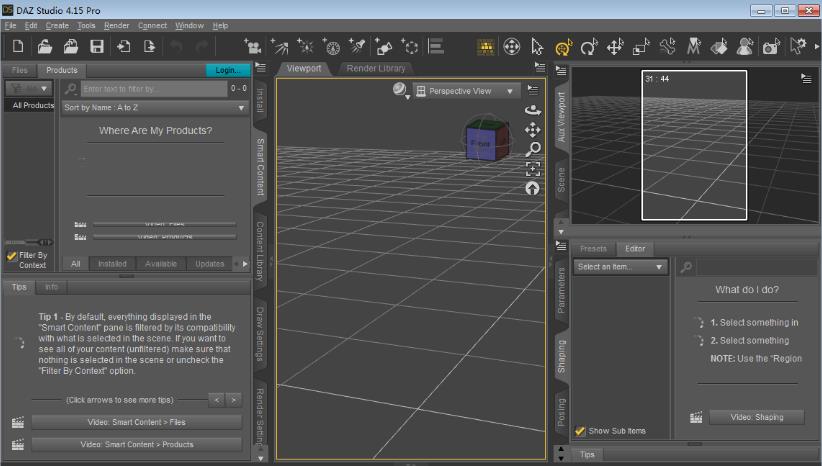
Task: Show the previous tip
Action: point(217,400)
